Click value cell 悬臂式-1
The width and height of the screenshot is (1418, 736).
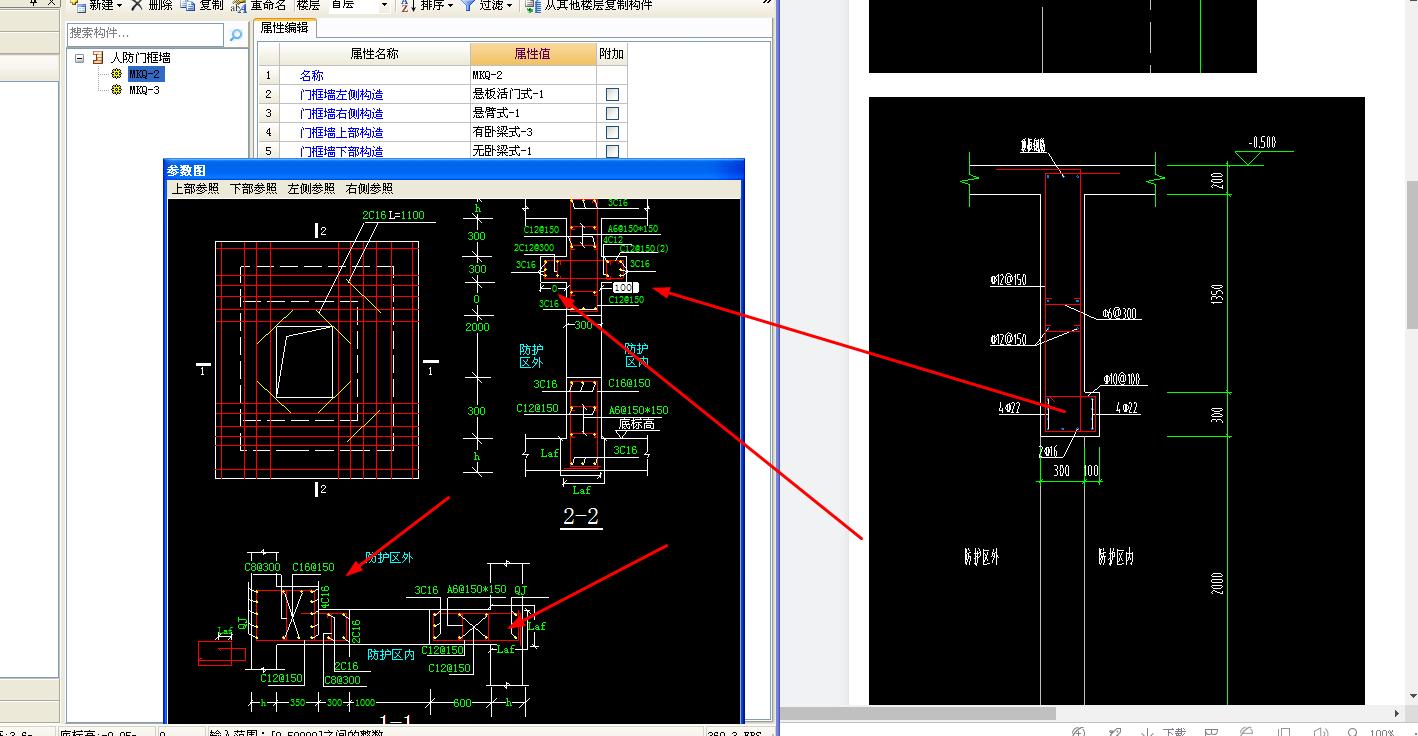pos(533,113)
